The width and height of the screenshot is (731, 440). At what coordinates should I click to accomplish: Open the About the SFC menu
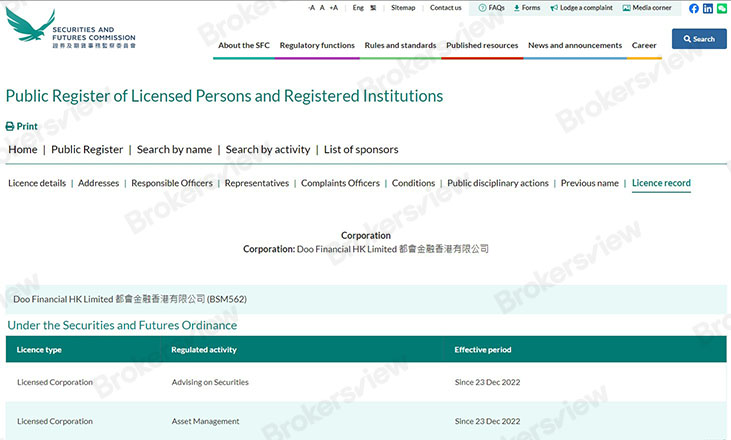point(244,45)
